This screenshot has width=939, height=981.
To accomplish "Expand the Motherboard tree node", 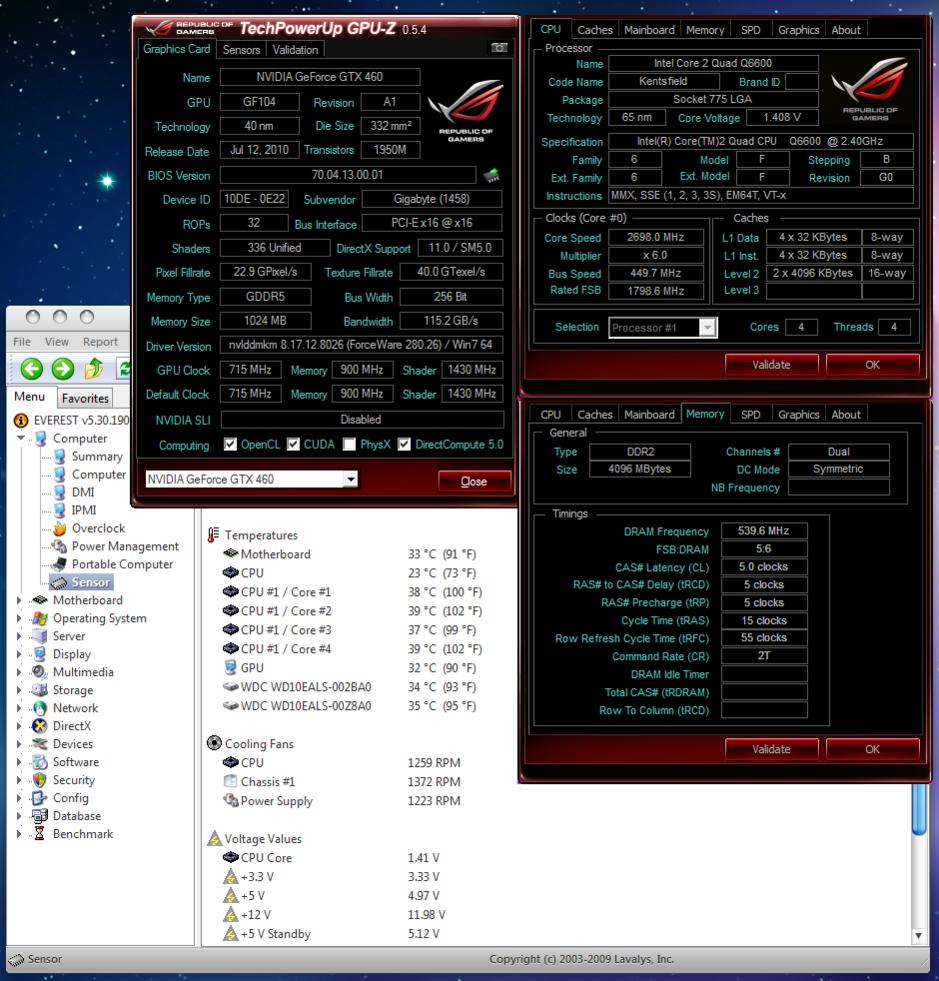I will tap(19, 600).
